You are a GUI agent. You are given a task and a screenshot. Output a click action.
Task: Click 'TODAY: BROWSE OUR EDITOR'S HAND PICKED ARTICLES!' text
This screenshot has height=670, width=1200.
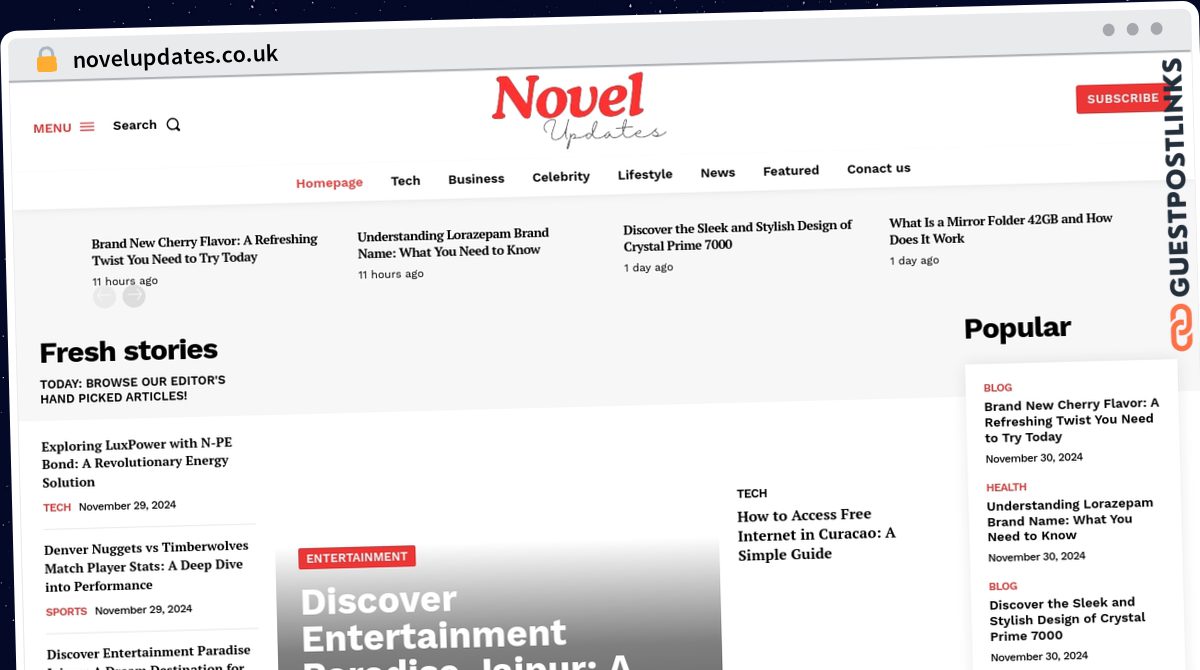coord(133,389)
